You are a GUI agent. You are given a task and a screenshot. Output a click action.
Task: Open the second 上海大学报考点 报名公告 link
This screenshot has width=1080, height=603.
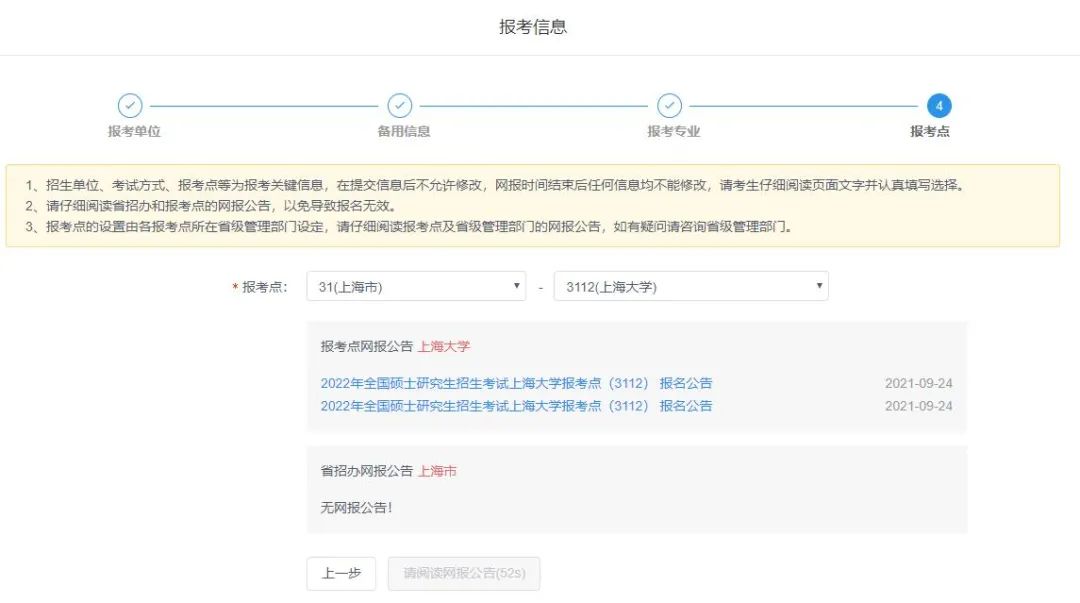coord(516,406)
